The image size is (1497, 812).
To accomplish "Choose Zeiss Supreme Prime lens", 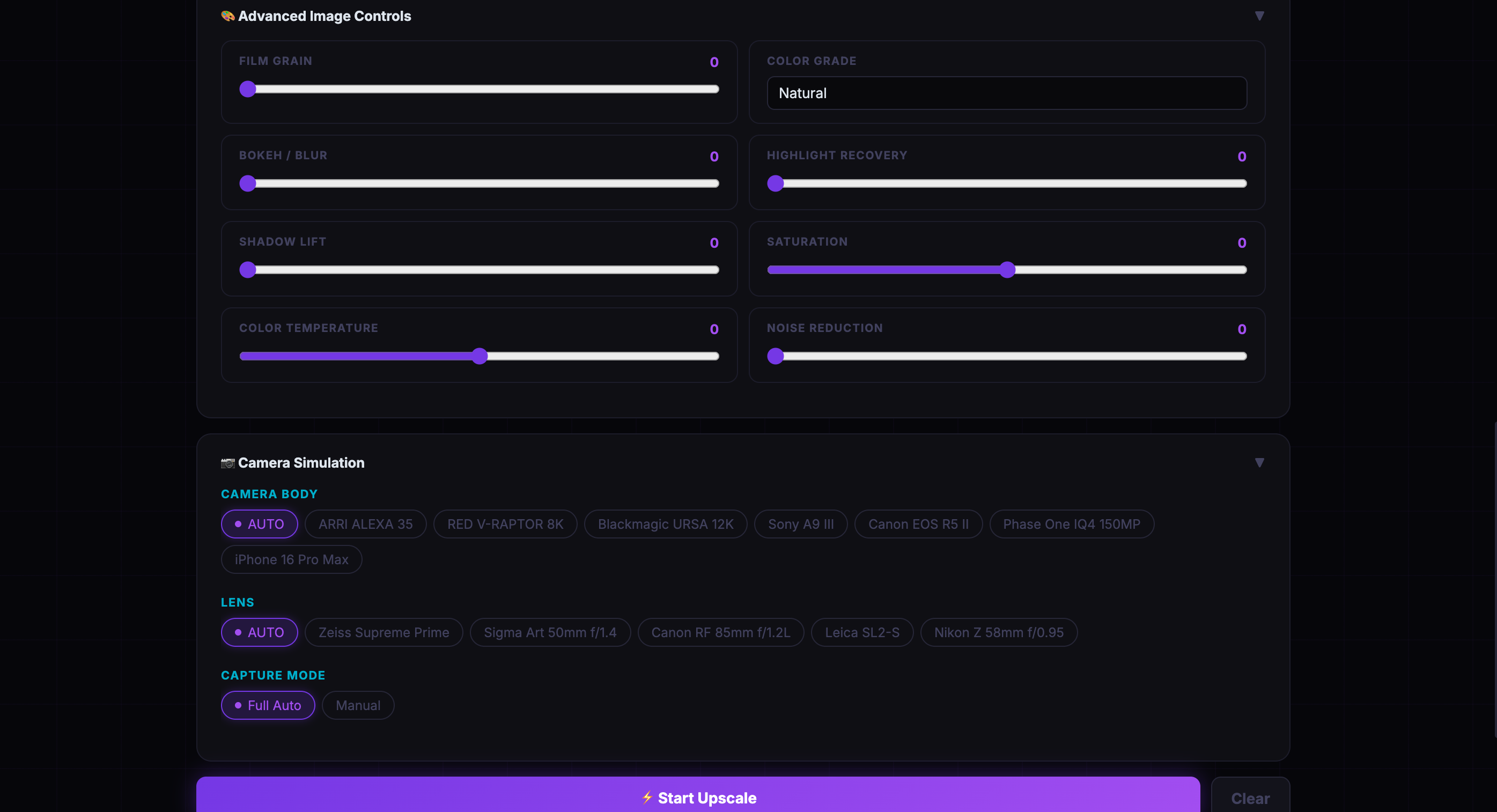I will (x=384, y=632).
